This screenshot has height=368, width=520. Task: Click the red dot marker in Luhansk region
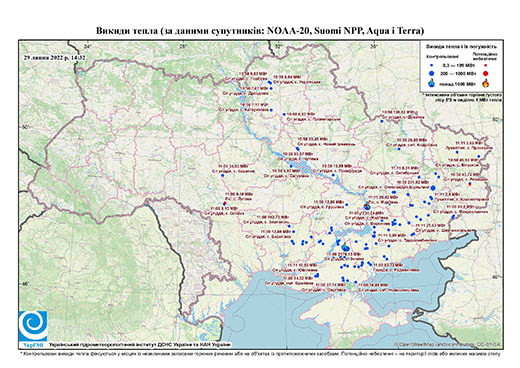[x=470, y=184]
